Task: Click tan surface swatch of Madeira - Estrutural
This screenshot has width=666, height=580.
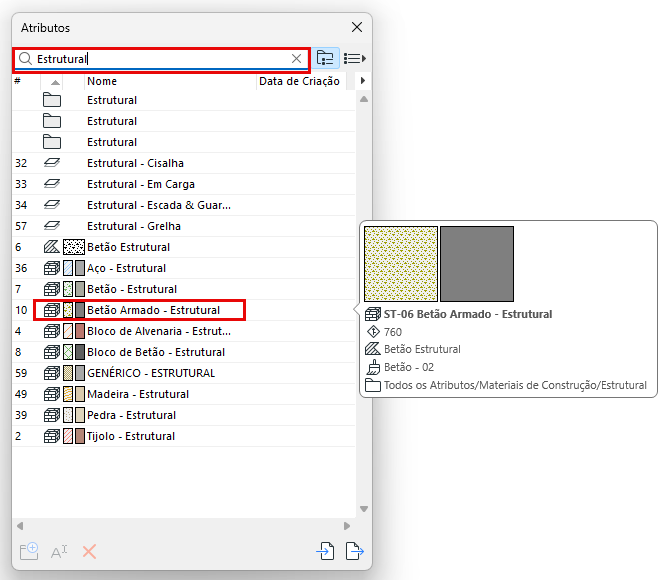Action: [x=80, y=394]
